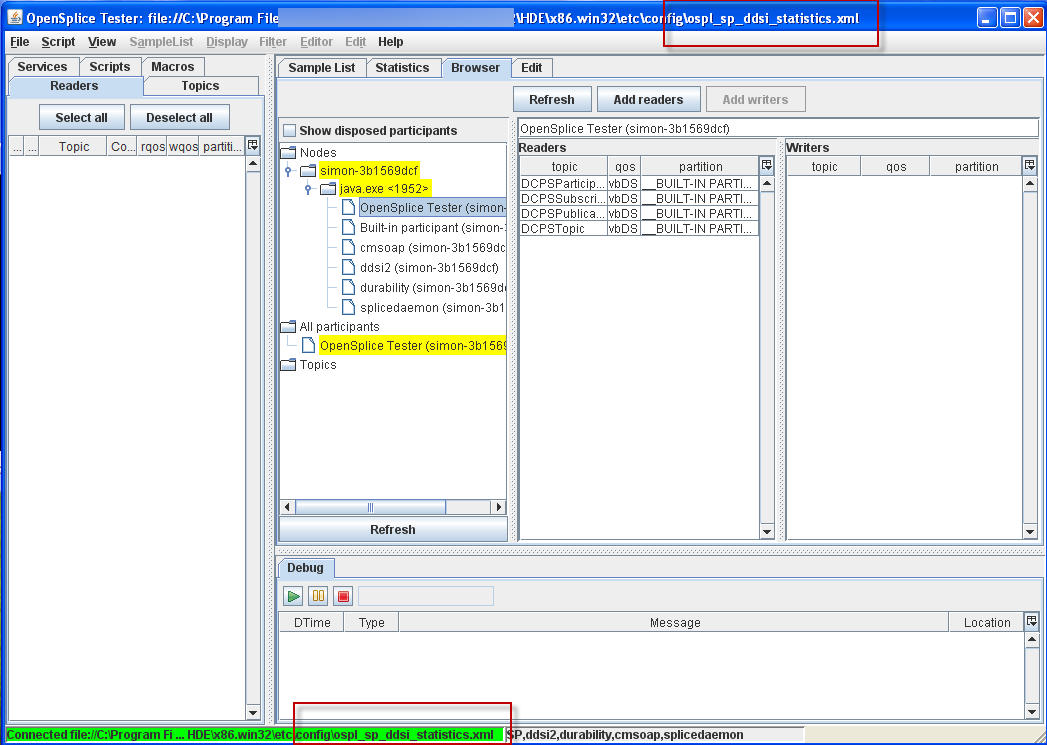Collapse java.exe <1952> tree handle
Viewport: 1047px width, 745px height.
(x=308, y=190)
